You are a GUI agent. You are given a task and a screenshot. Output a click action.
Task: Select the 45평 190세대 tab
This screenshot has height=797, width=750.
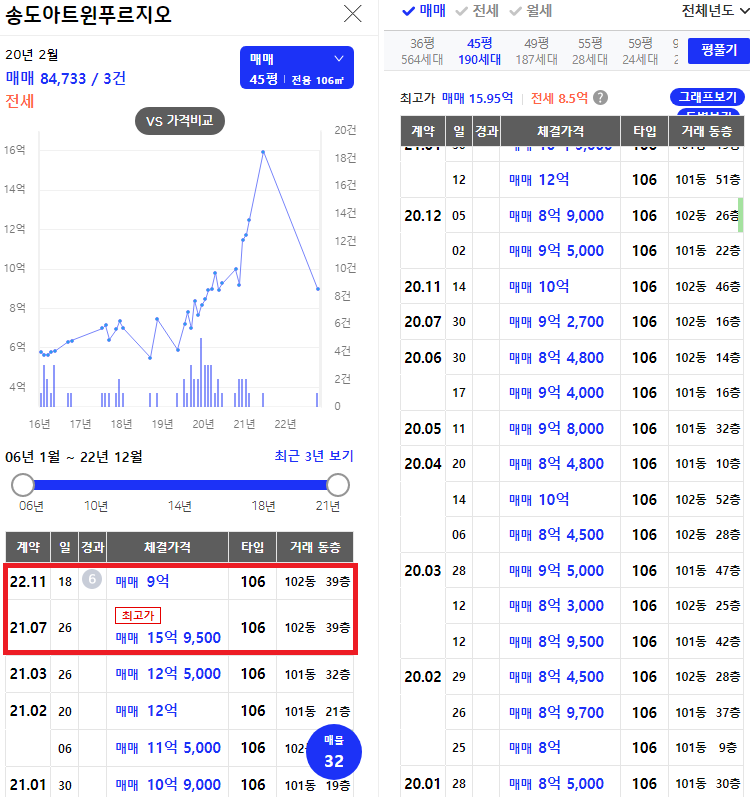pyautogui.click(x=479, y=51)
